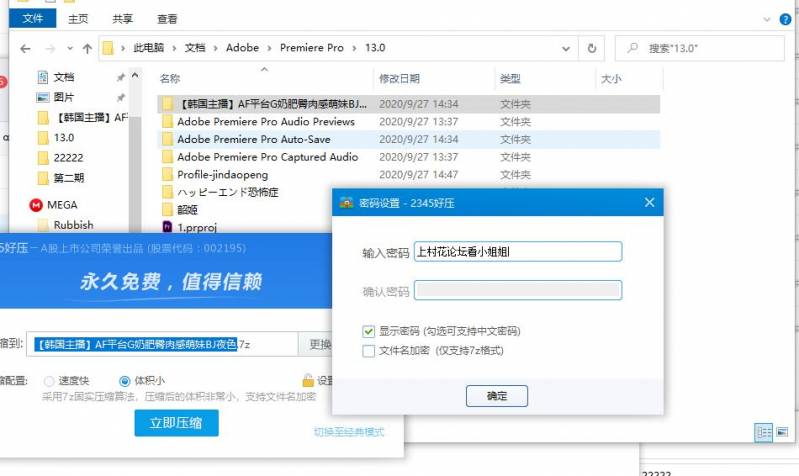Image resolution: width=799 pixels, height=476 pixels.
Task: Sort by 类型 column header
Action: coord(510,78)
